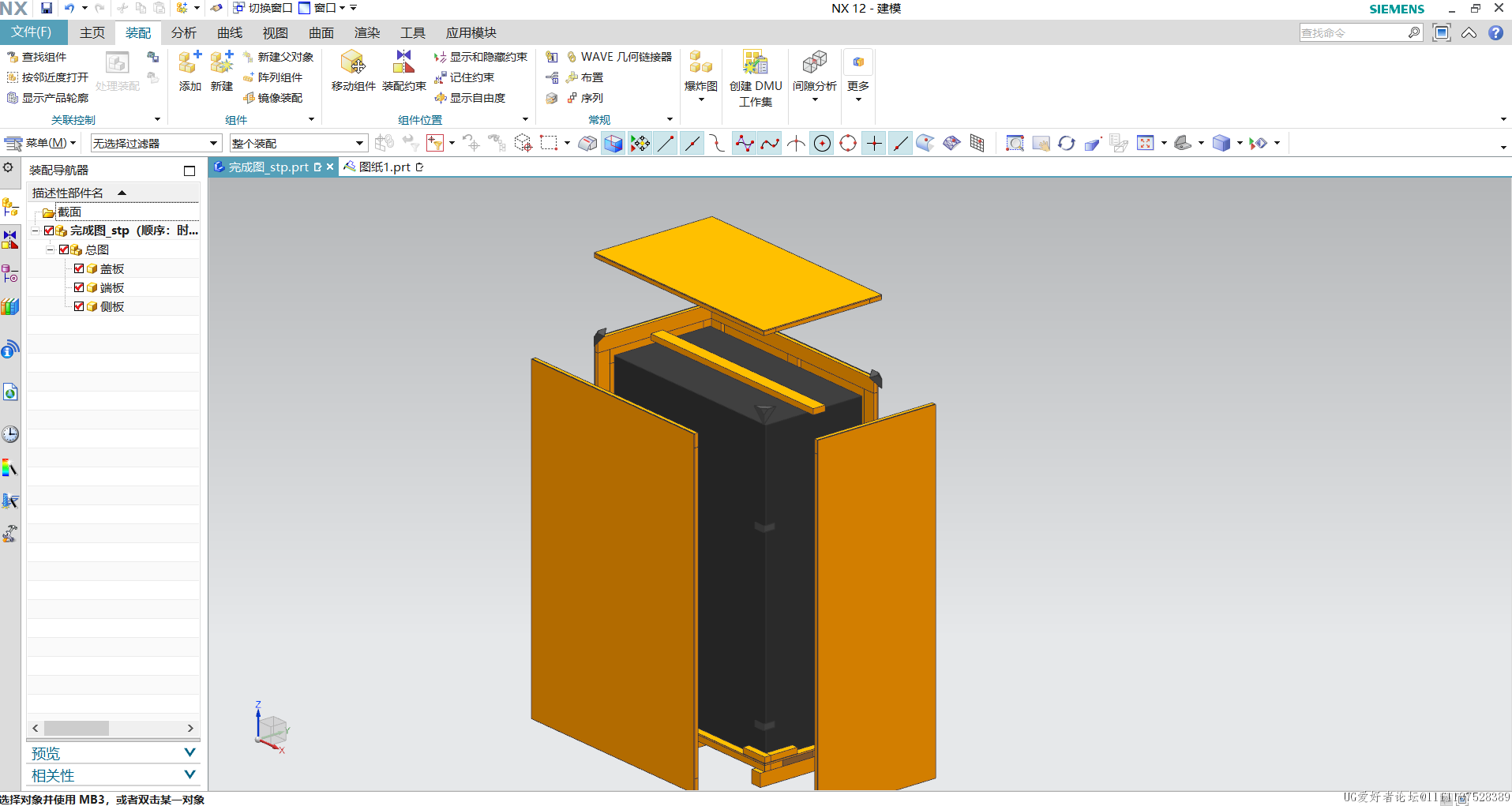Toggle the intersection point snap button
The image size is (1512, 806).
[x=796, y=144]
